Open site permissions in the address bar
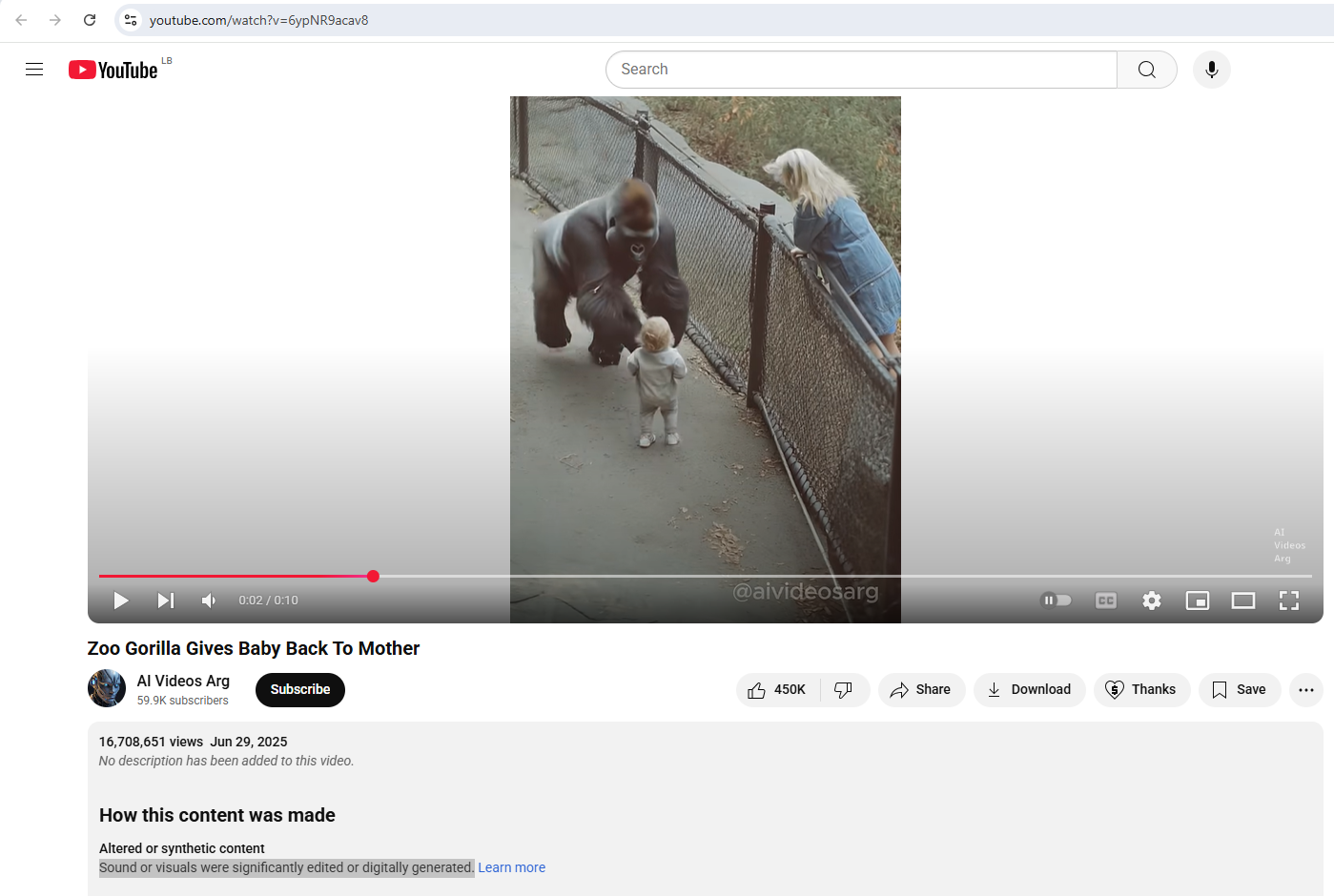The width and height of the screenshot is (1334, 896). coord(129,19)
